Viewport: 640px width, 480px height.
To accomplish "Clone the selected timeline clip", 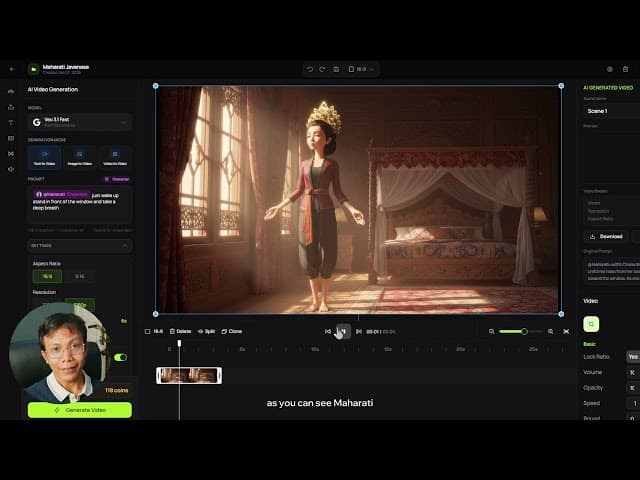I will [231, 331].
